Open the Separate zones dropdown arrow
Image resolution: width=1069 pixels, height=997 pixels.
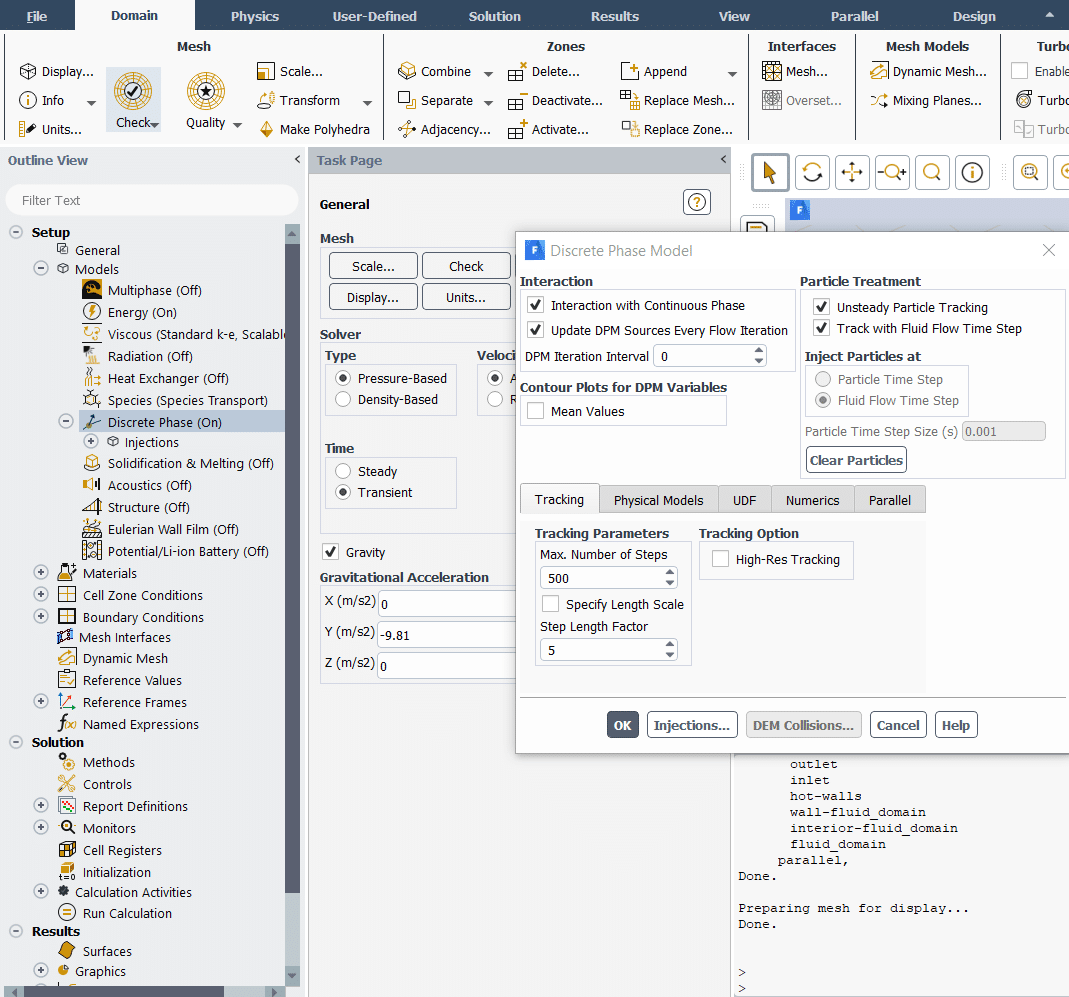click(x=488, y=102)
